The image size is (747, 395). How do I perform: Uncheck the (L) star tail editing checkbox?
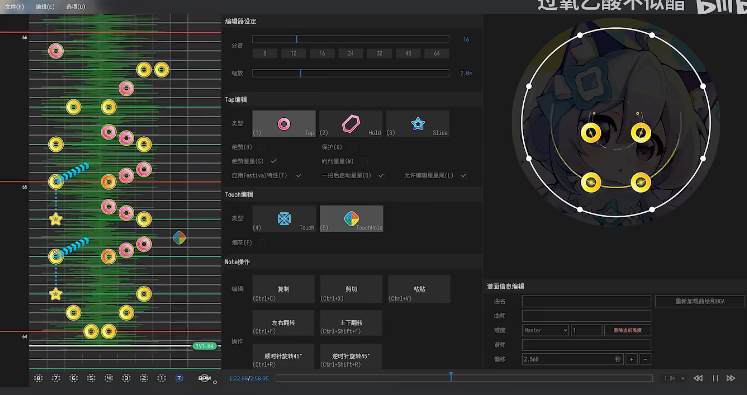pos(463,176)
